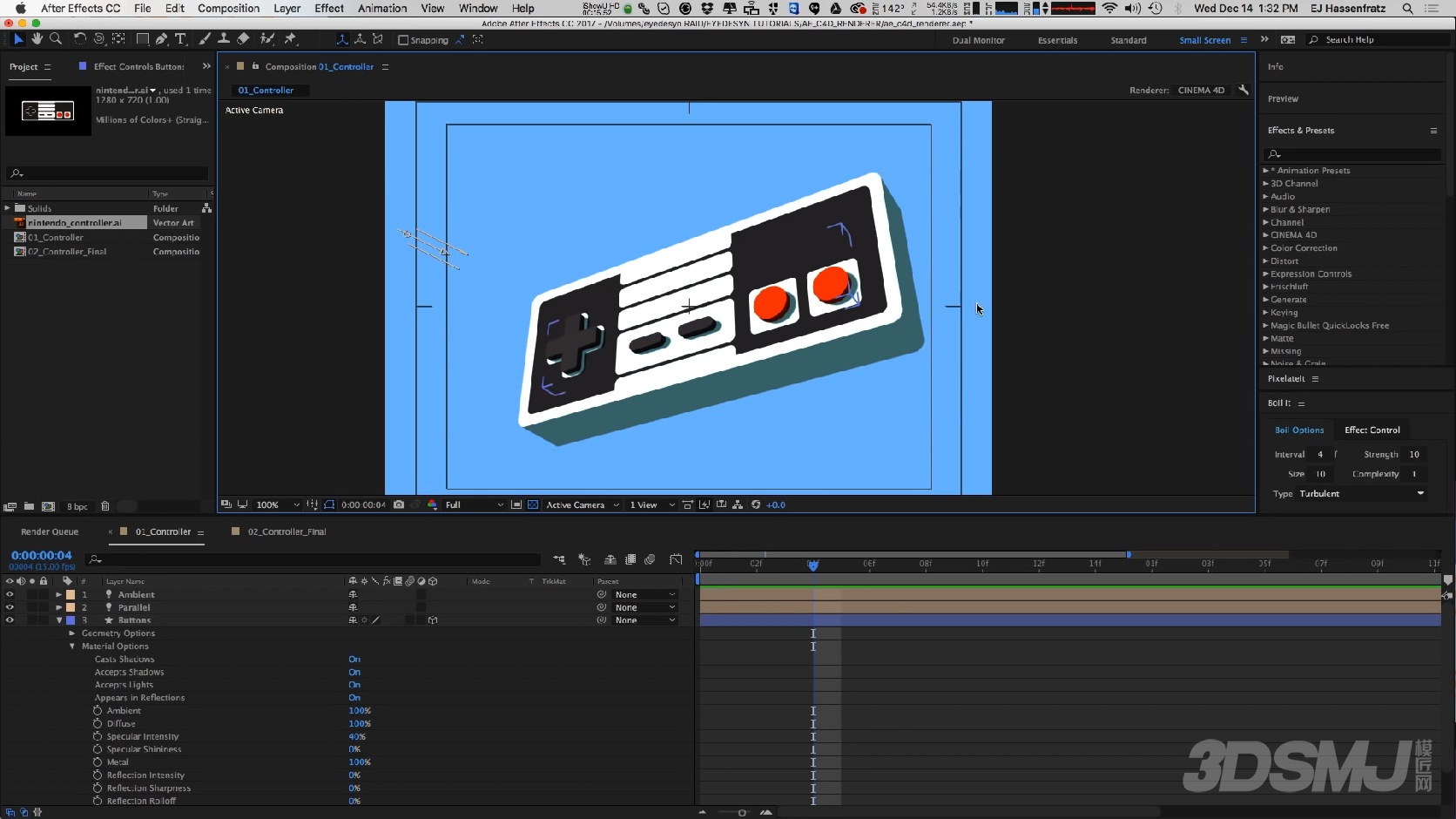The width and height of the screenshot is (1456, 819).
Task: Enable the Snapping checkbox
Action: tap(403, 40)
